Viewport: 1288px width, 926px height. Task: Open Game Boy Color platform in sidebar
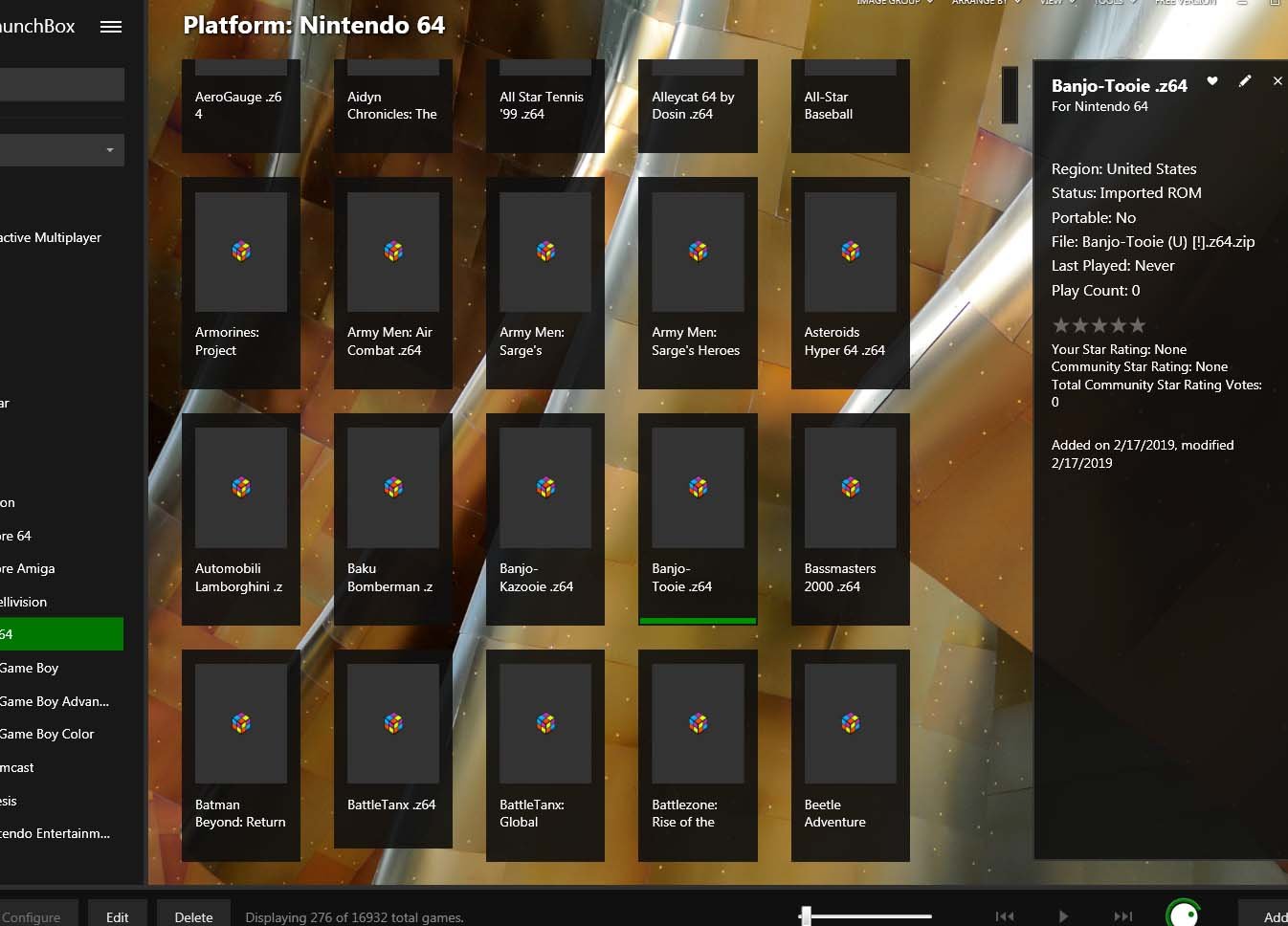61,734
